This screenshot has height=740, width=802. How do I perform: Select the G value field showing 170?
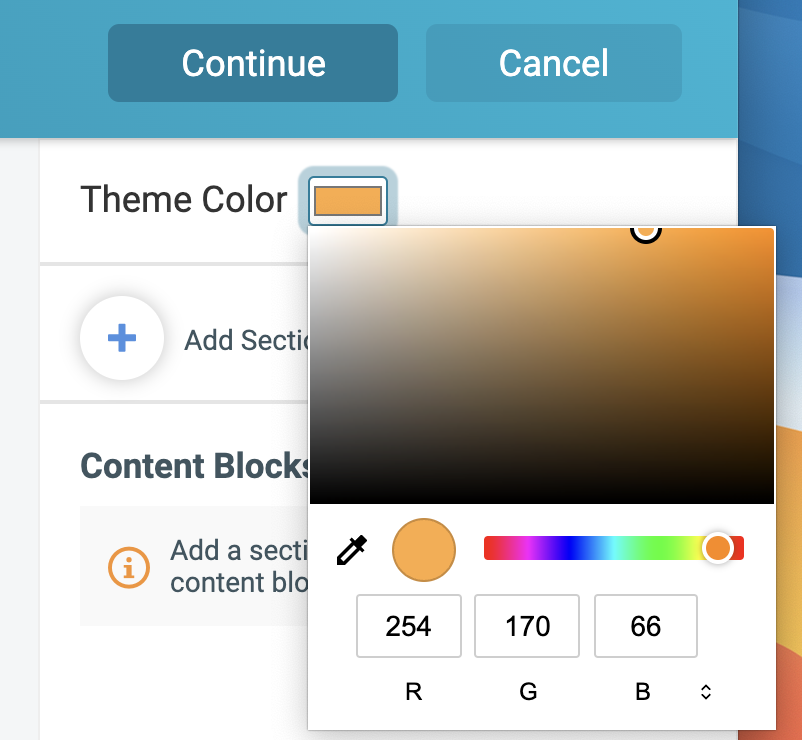coord(527,626)
